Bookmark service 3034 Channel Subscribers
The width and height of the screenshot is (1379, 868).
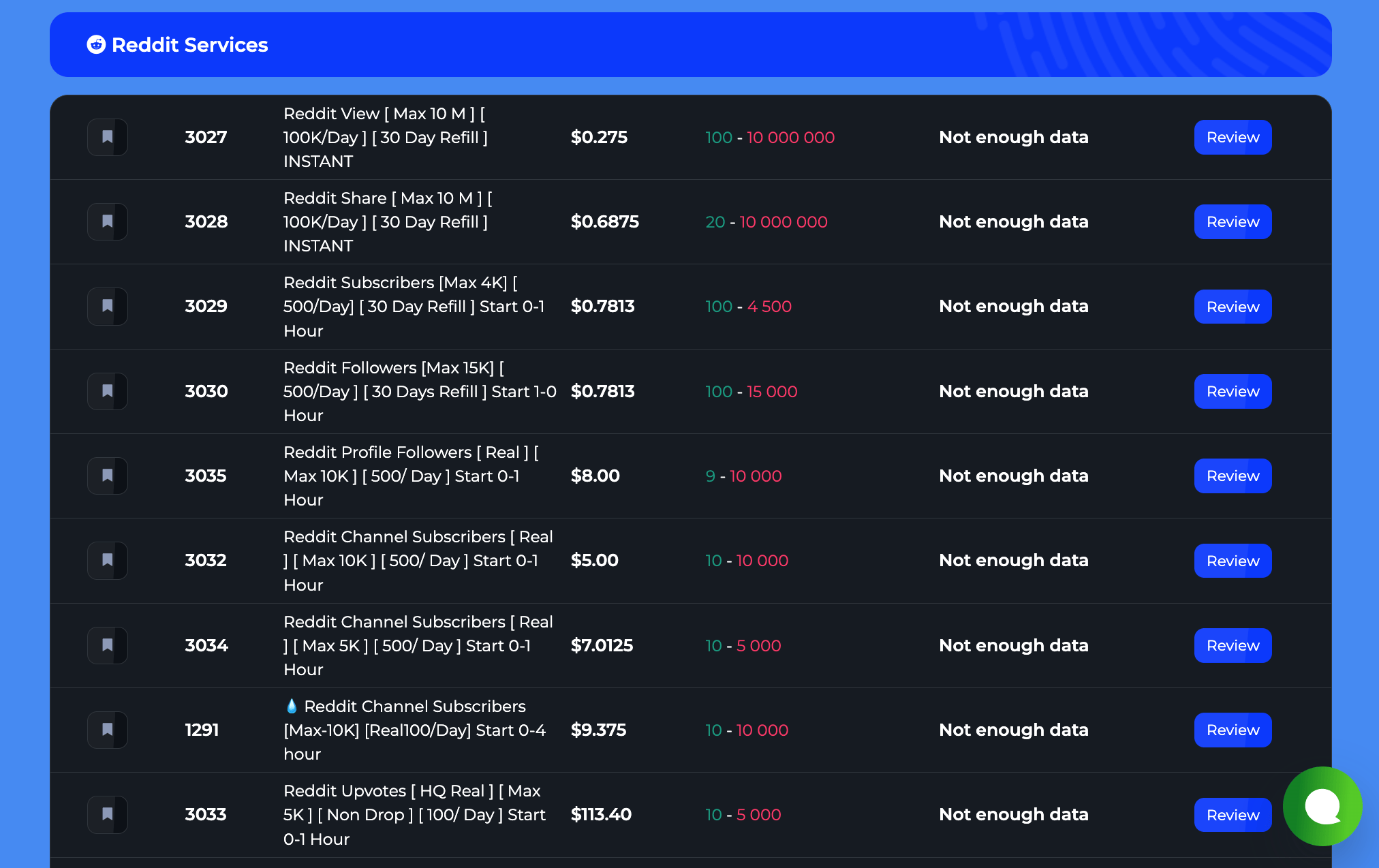point(108,645)
